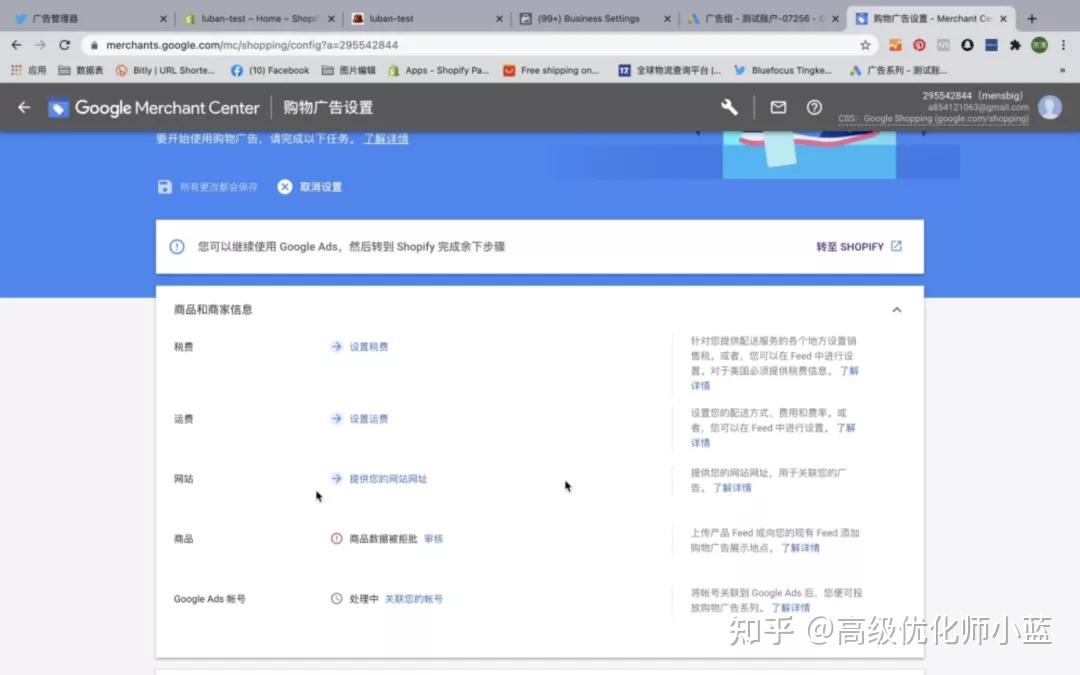
Task: Click the back arrow in the Merchant Center header
Action: coord(24,107)
